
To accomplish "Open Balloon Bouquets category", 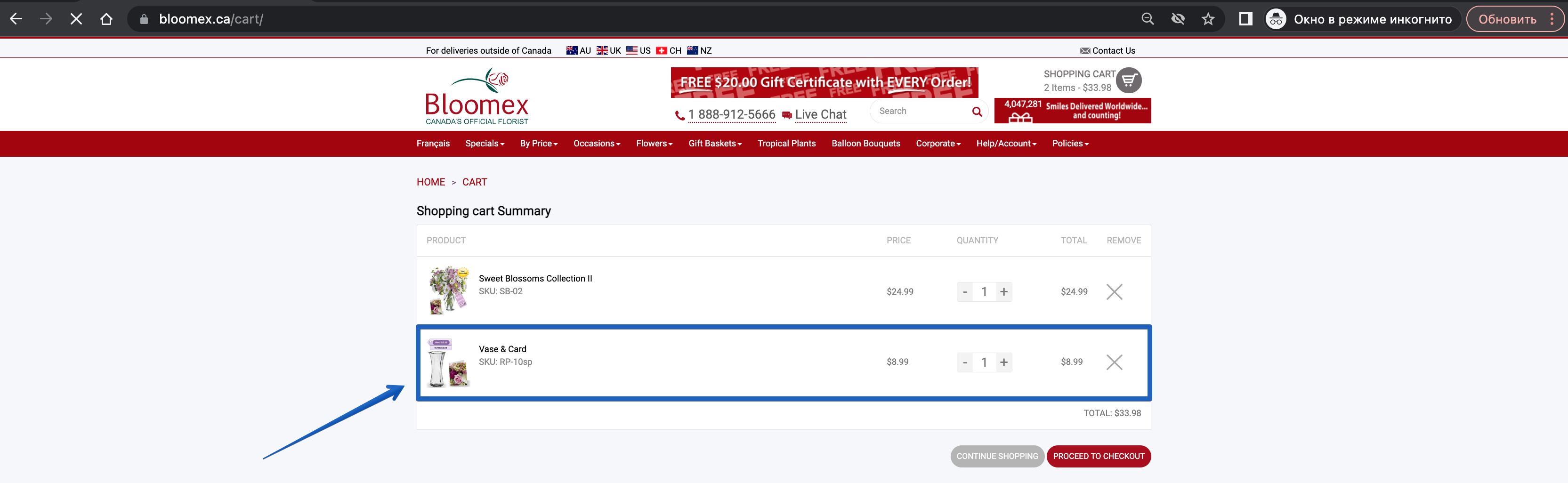I will [865, 144].
